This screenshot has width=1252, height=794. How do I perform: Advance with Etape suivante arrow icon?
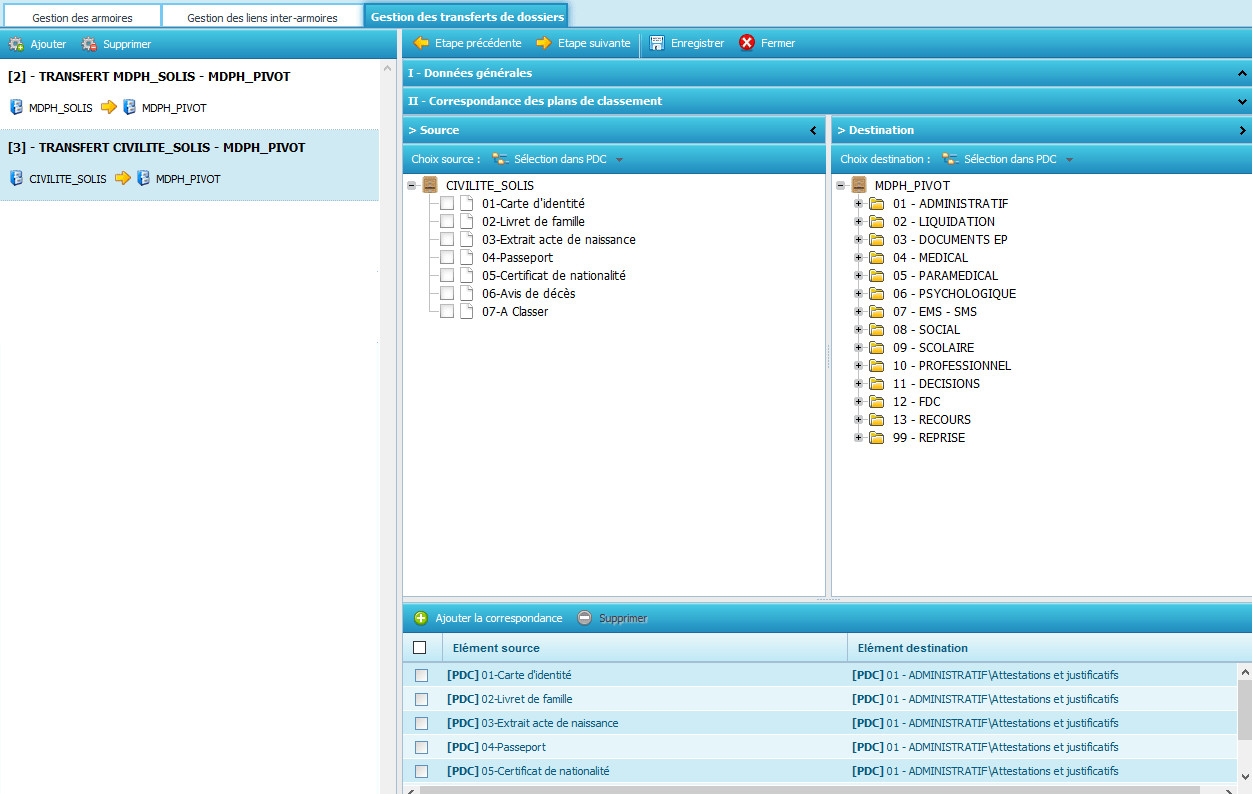click(x=544, y=43)
